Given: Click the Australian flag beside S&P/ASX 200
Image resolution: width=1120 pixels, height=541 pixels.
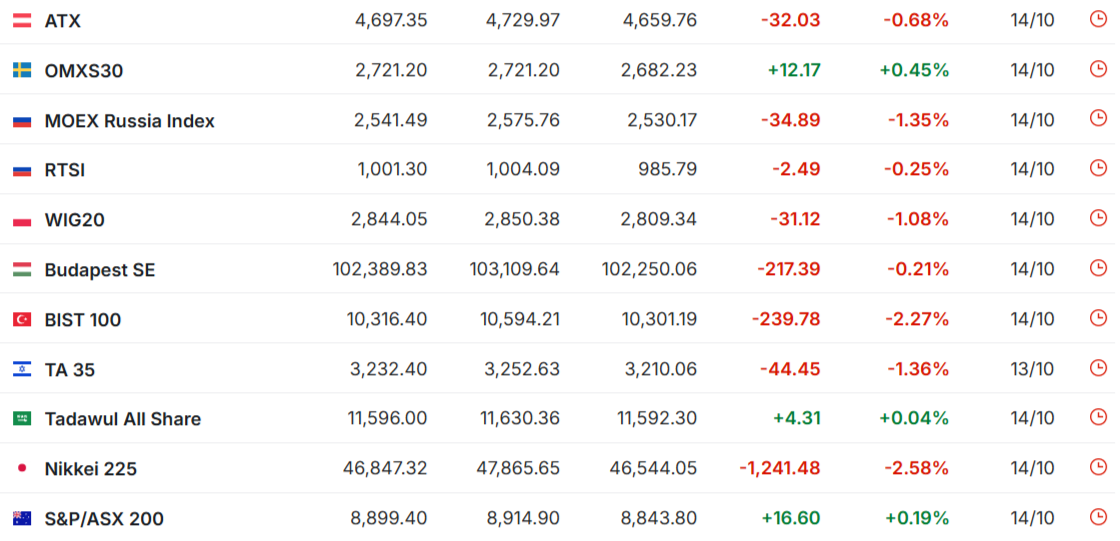Looking at the screenshot, I should click(x=22, y=519).
